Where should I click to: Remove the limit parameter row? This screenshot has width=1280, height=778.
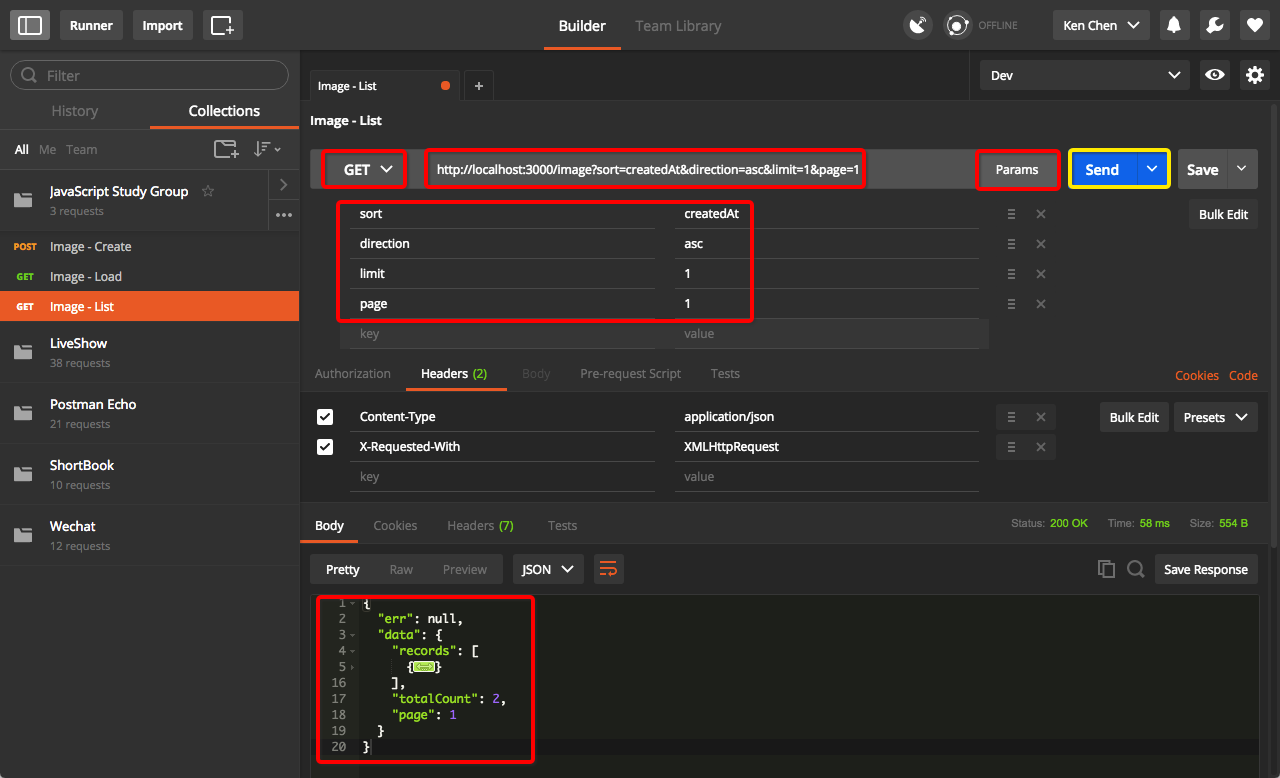(1041, 274)
